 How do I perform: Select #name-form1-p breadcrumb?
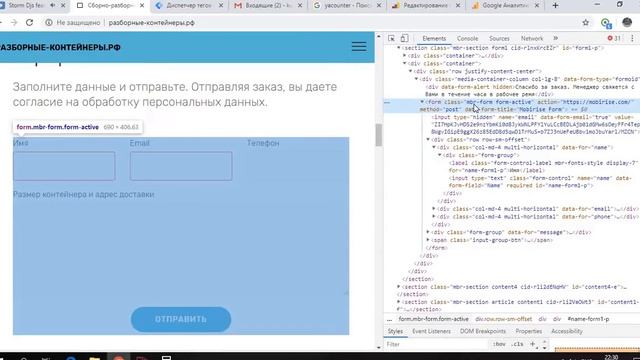coord(588,319)
